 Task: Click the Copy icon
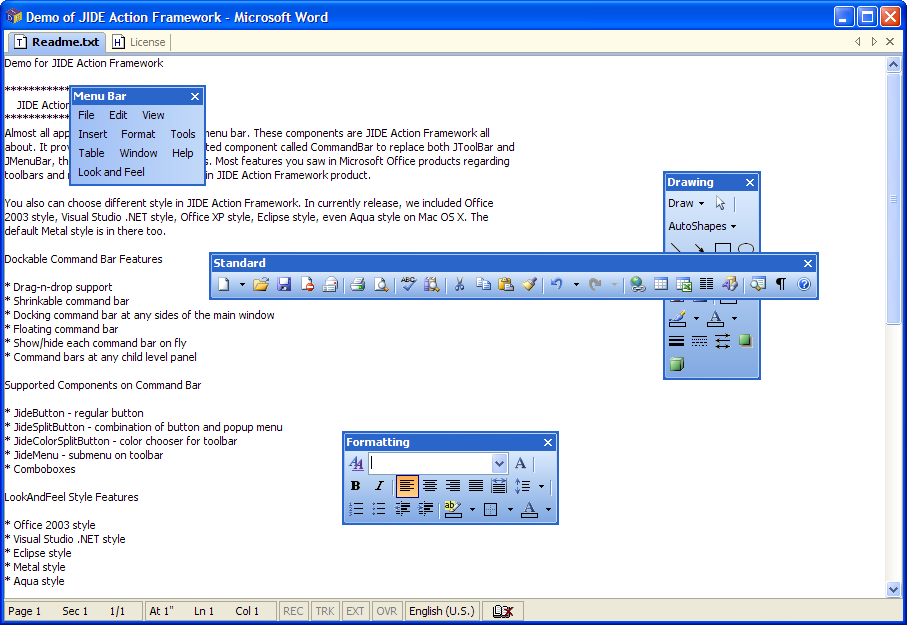pos(483,284)
